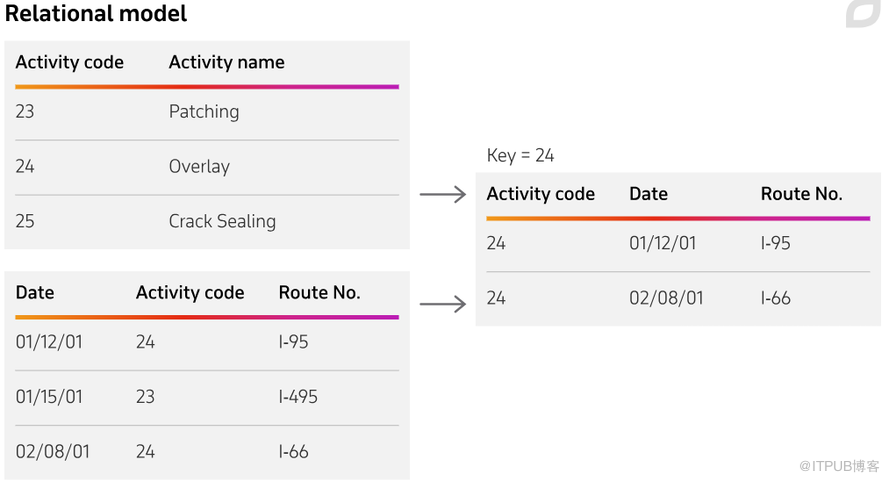Click the "Patching" activity name cell
889x481 pixels.
click(x=204, y=111)
